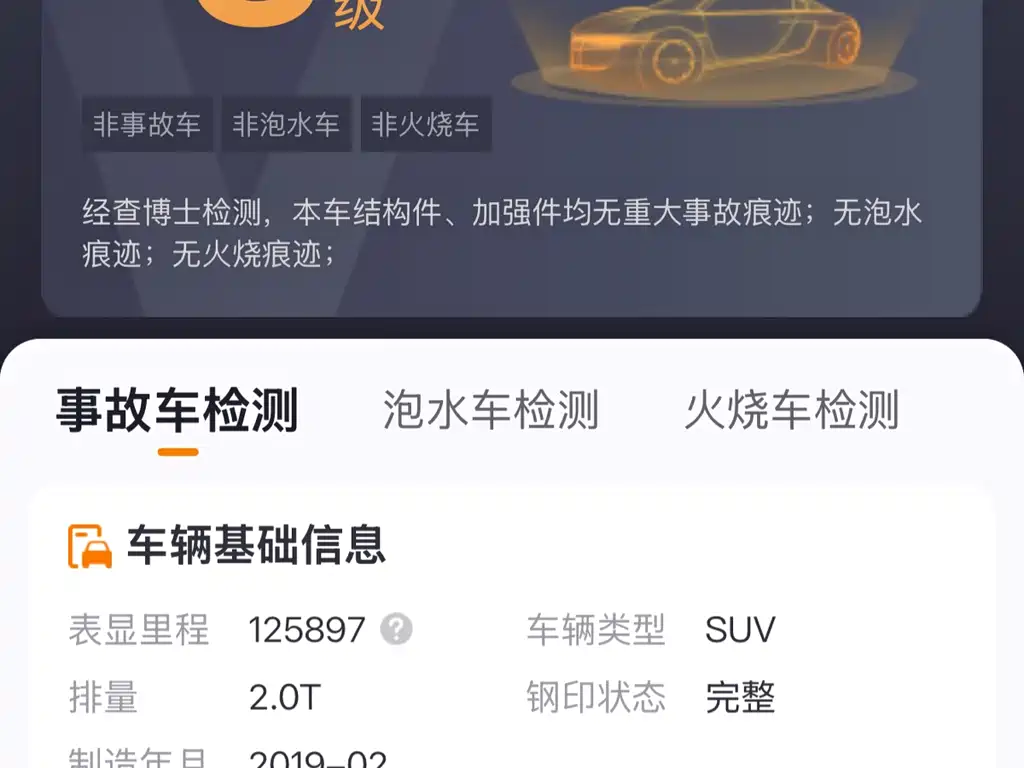Tap the orange grade badge at top

click(256, 12)
